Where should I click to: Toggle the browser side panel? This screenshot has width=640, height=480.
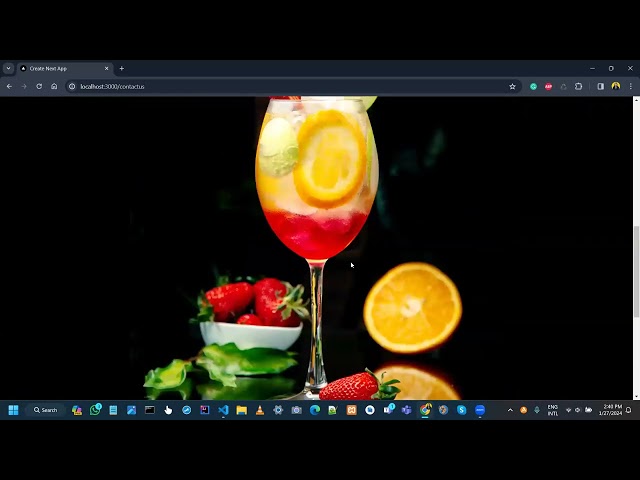click(x=600, y=87)
